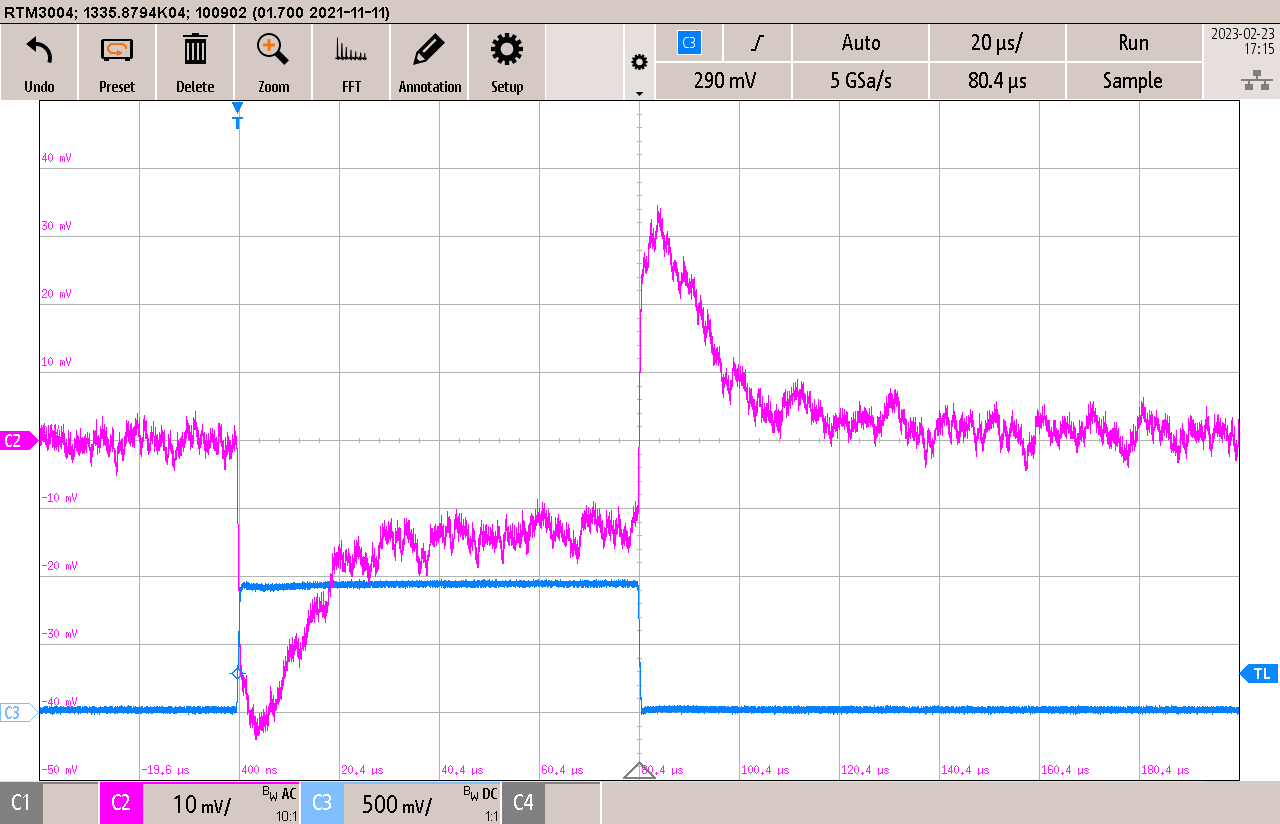1280x824 pixels.
Task: Set the 290 mV trigger level
Action: coord(725,81)
